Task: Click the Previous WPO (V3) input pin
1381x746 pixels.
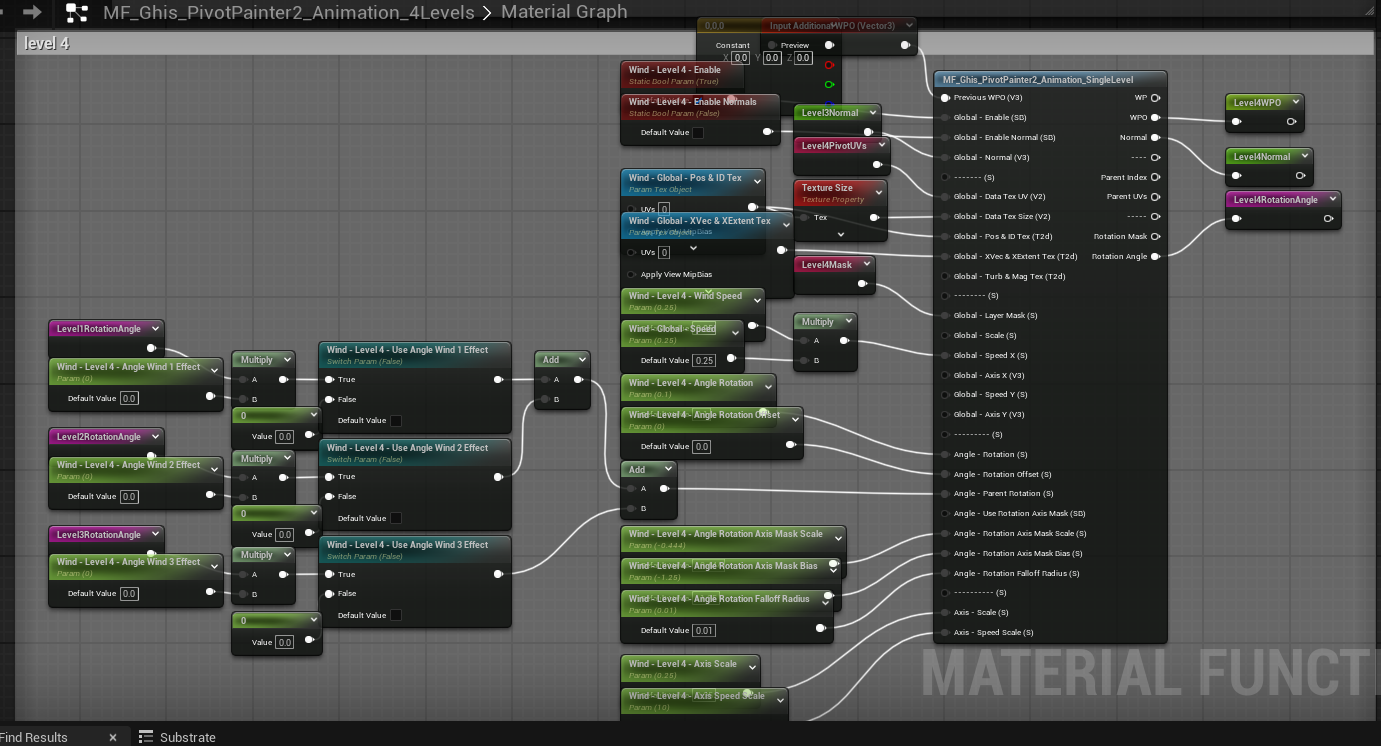Action: click(945, 98)
